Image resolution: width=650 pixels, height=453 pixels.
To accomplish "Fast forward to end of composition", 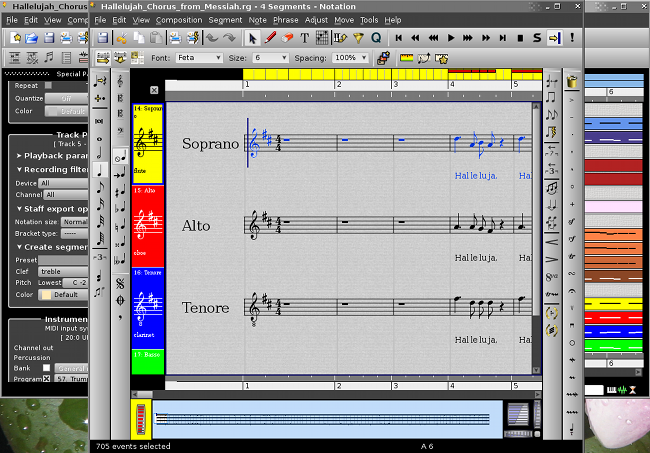I will pos(502,38).
